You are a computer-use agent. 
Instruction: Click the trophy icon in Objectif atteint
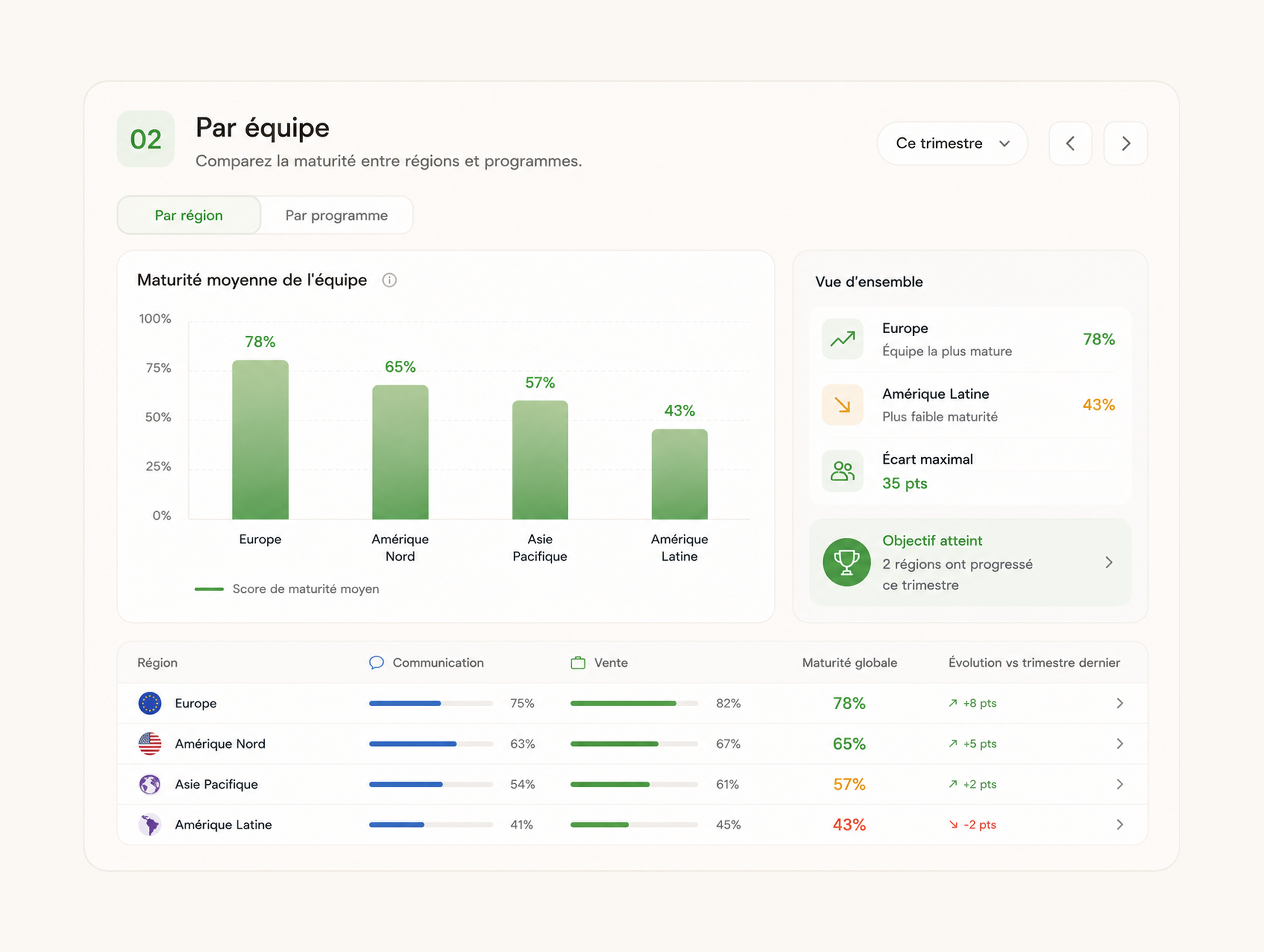click(x=846, y=562)
